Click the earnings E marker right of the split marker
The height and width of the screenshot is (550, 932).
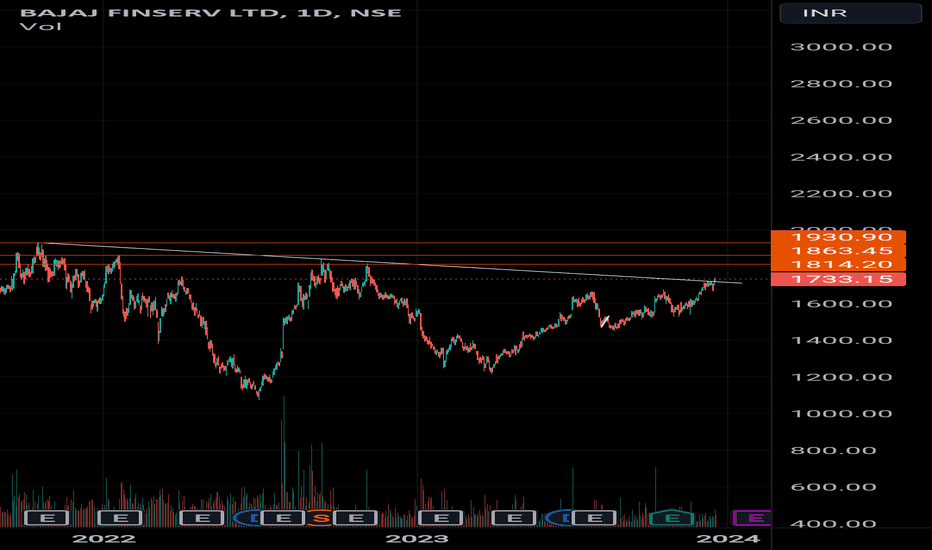pos(355,518)
